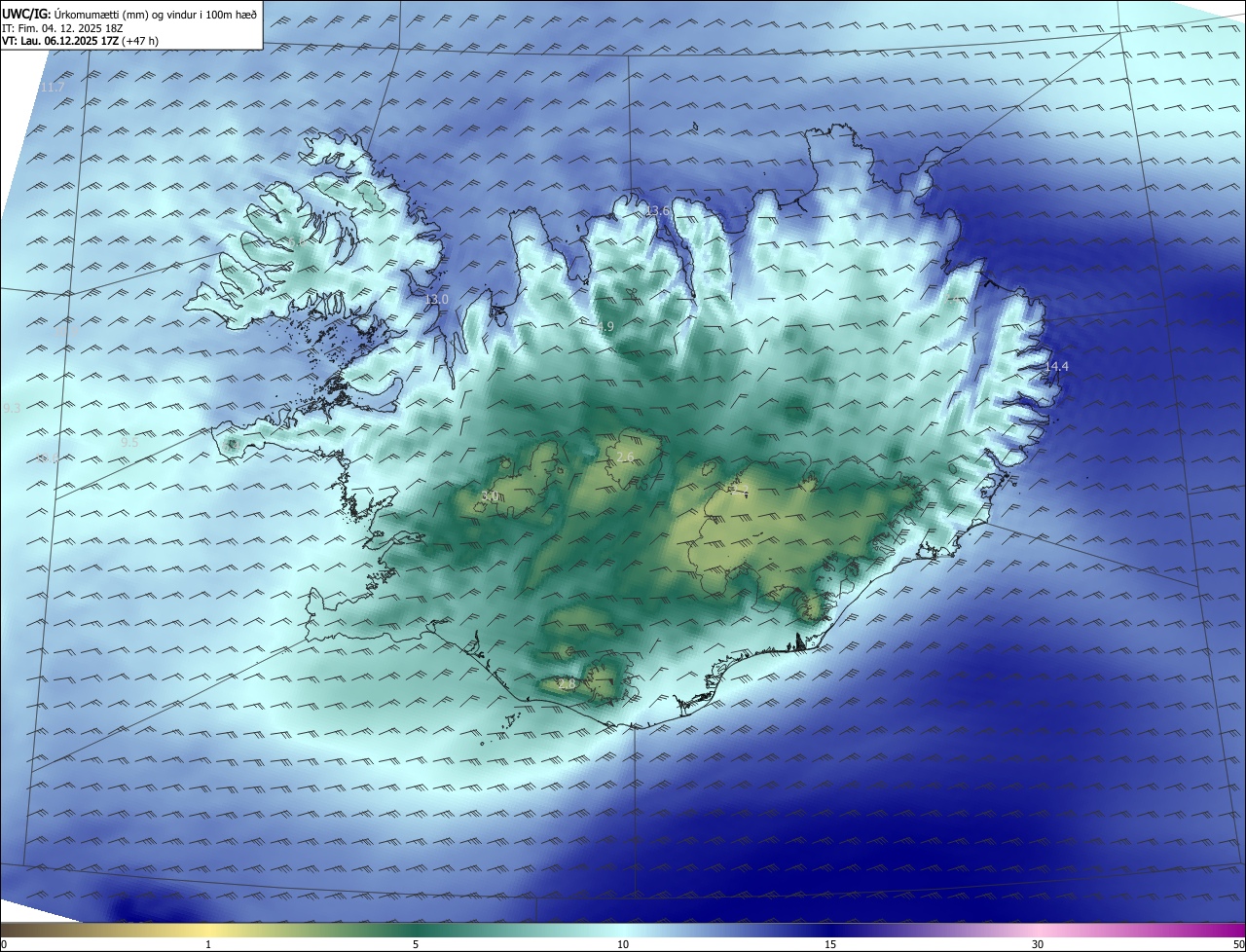
Task: Click the 1 tick on the color scale
Action: (x=208, y=944)
